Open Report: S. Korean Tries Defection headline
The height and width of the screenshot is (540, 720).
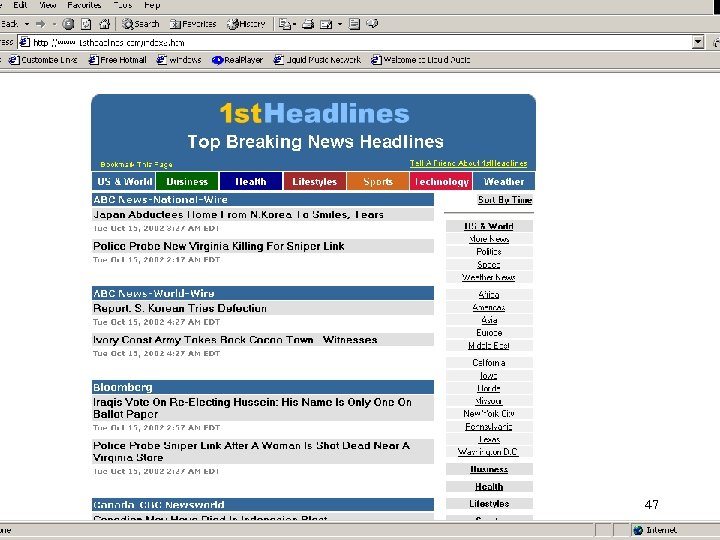(x=180, y=308)
